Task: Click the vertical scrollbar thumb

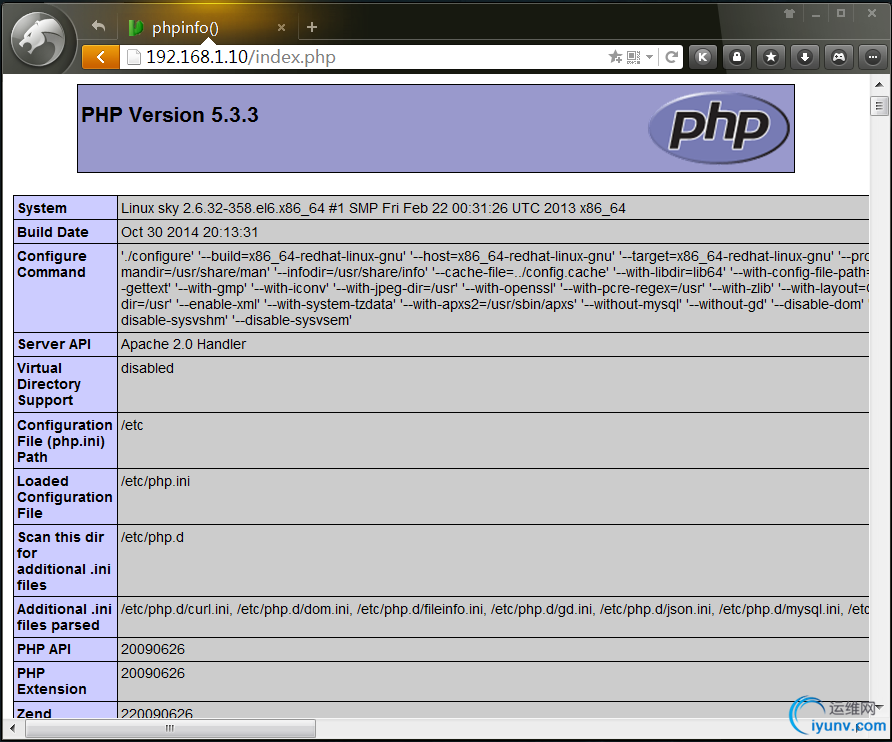Action: pyautogui.click(x=879, y=106)
